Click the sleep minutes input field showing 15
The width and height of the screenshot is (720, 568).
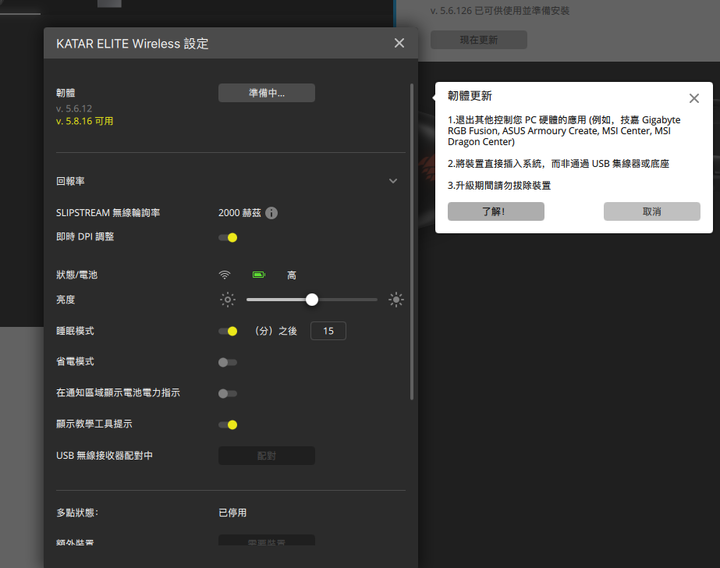point(328,331)
